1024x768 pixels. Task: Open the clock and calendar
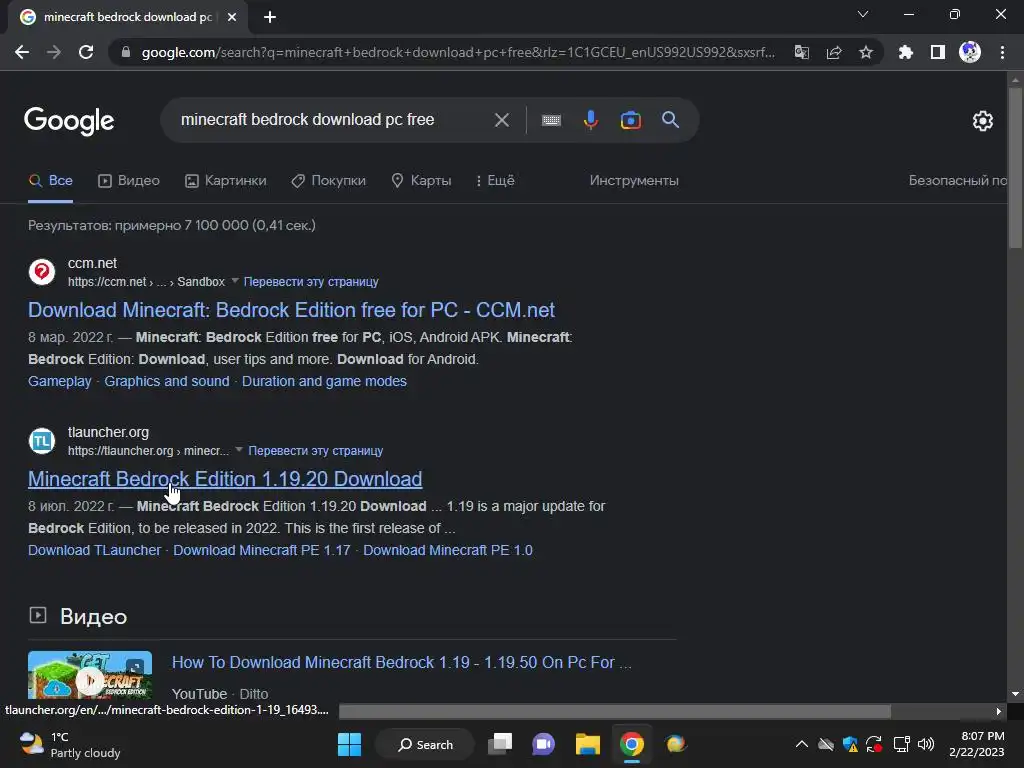pos(977,744)
